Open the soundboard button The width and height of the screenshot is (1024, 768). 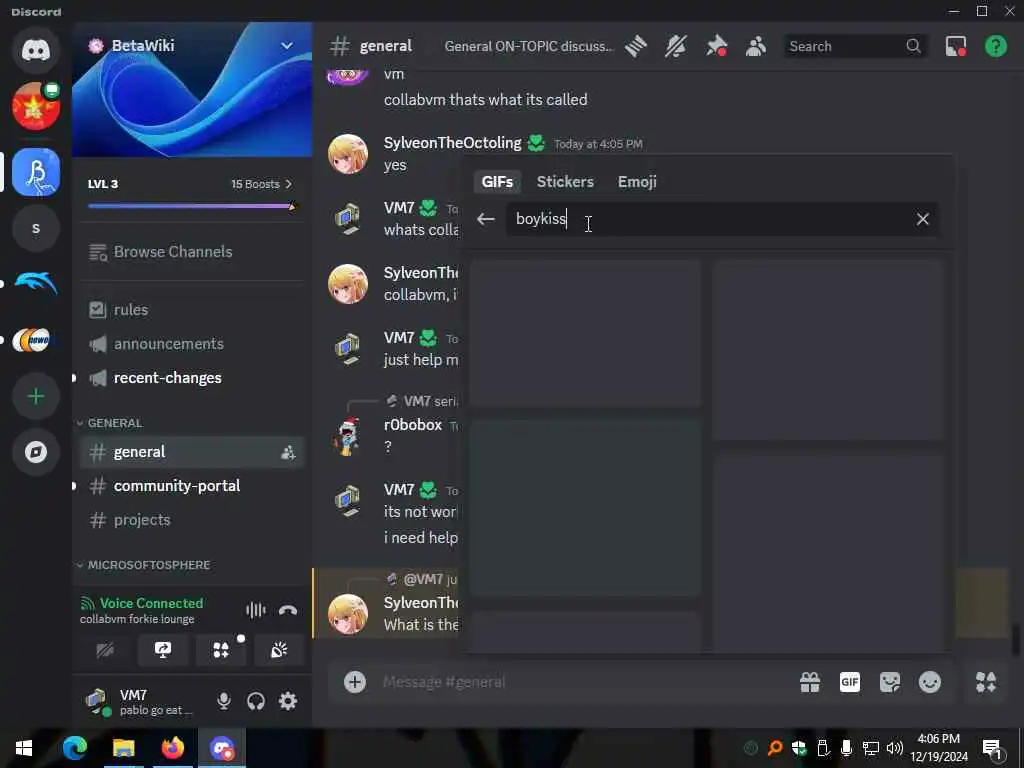[x=279, y=650]
